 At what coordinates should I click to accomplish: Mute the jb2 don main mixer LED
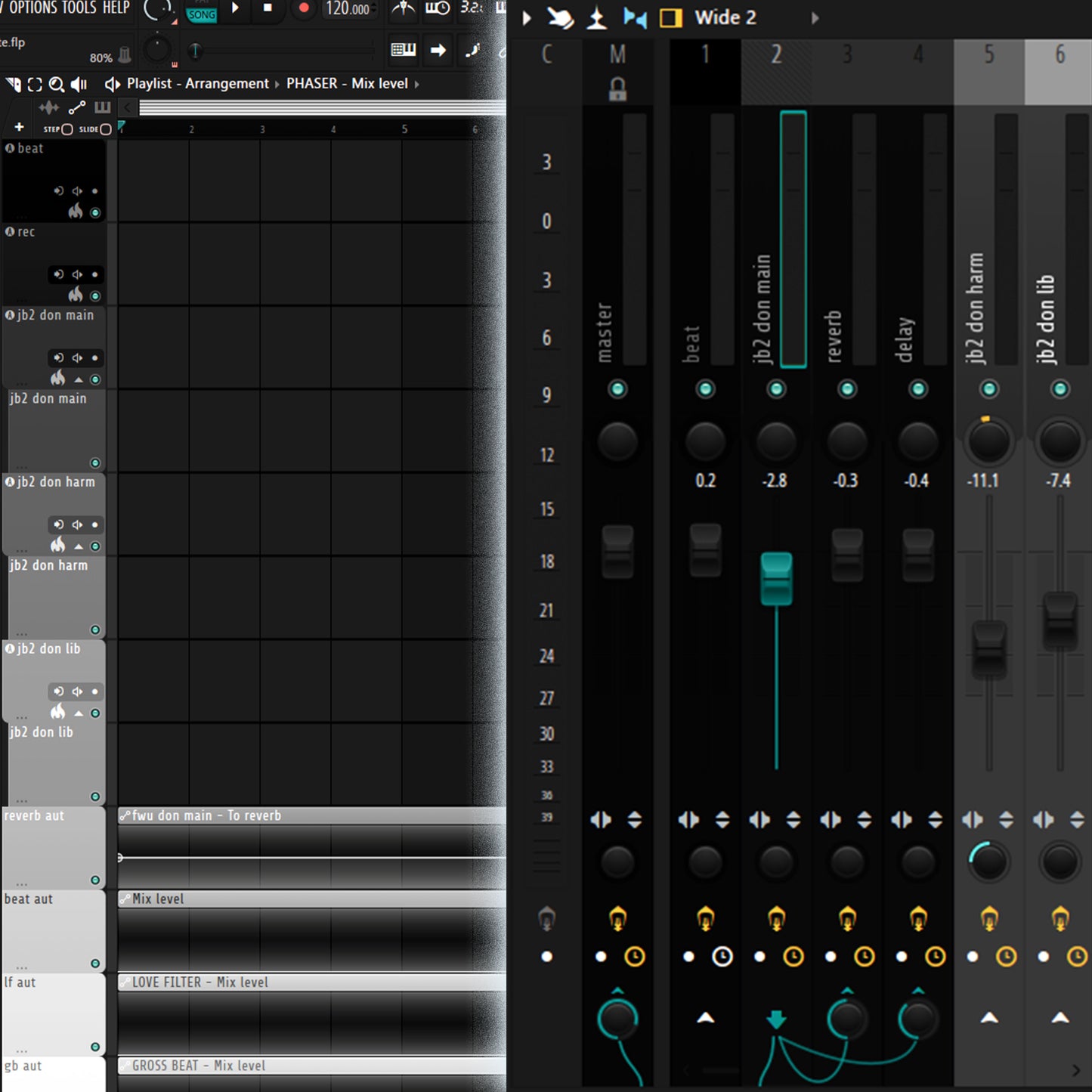[776, 389]
